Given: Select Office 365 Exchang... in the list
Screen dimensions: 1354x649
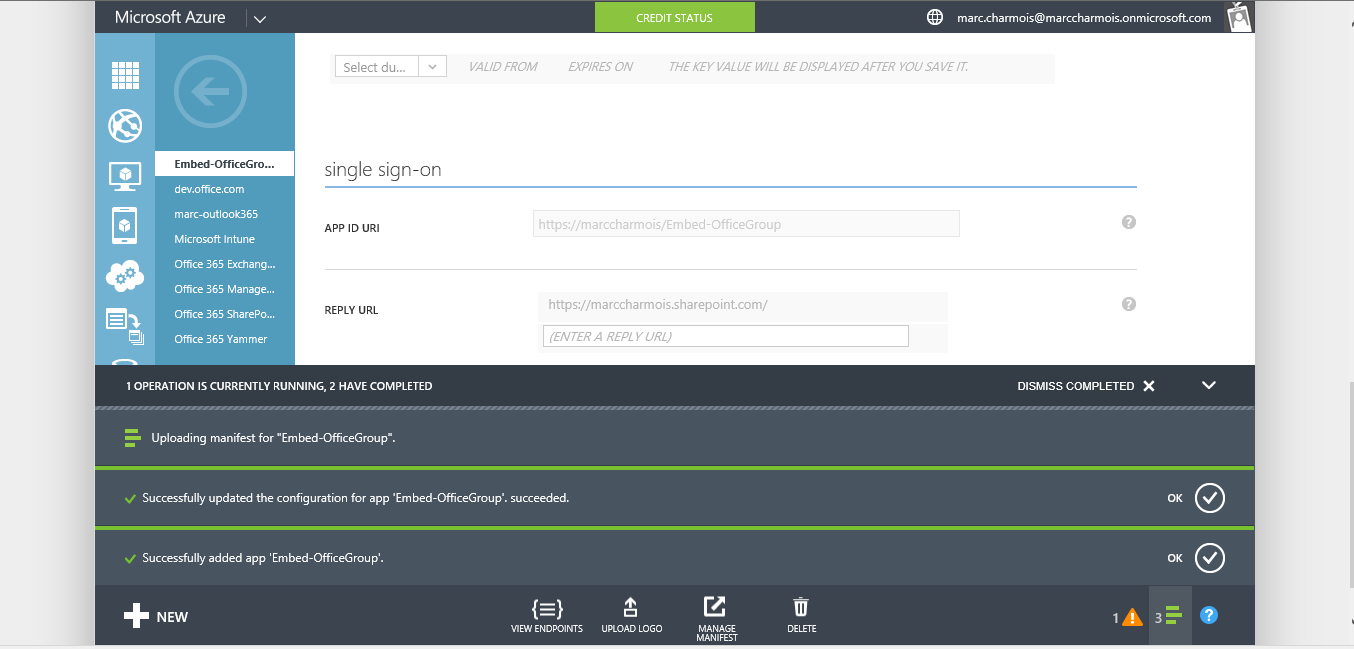Looking at the screenshot, I should coord(225,264).
